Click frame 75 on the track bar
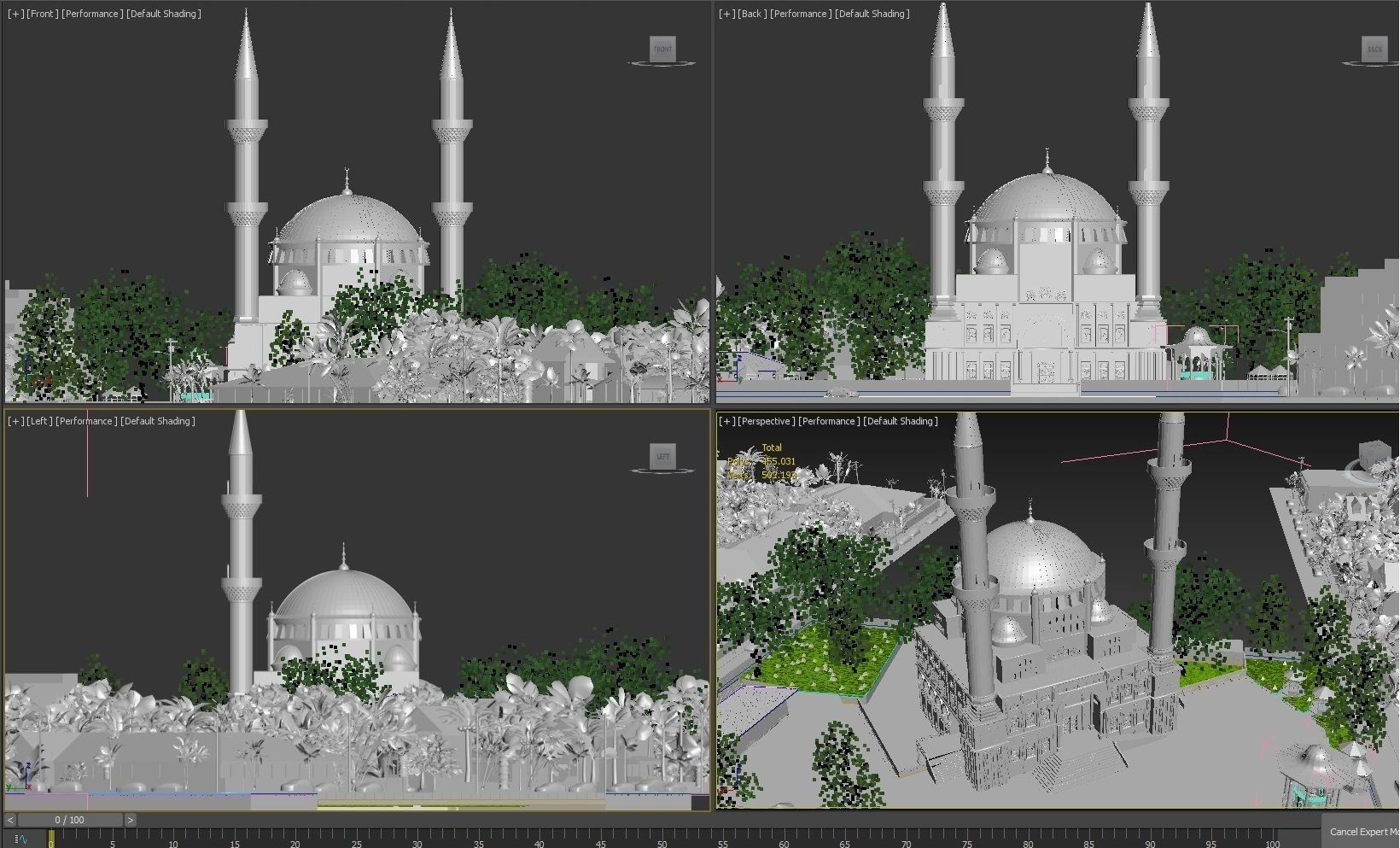Screen dimensions: 1400x848 [x=967, y=839]
